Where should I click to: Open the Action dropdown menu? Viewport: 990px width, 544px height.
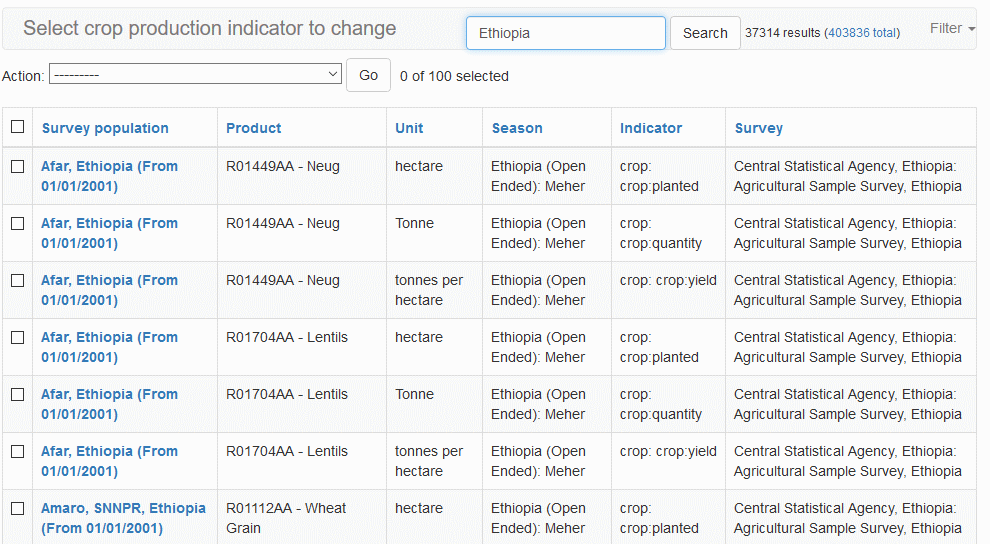(x=195, y=75)
